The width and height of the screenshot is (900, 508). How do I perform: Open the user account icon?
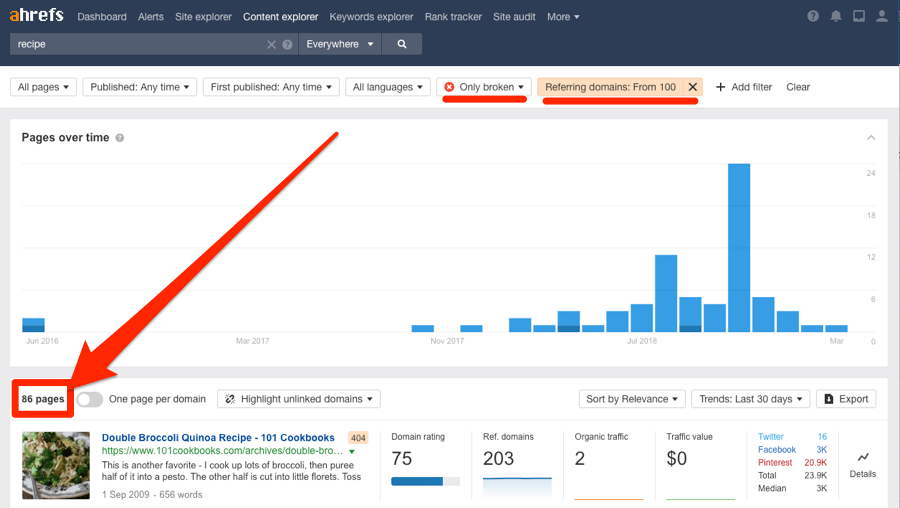(x=881, y=17)
